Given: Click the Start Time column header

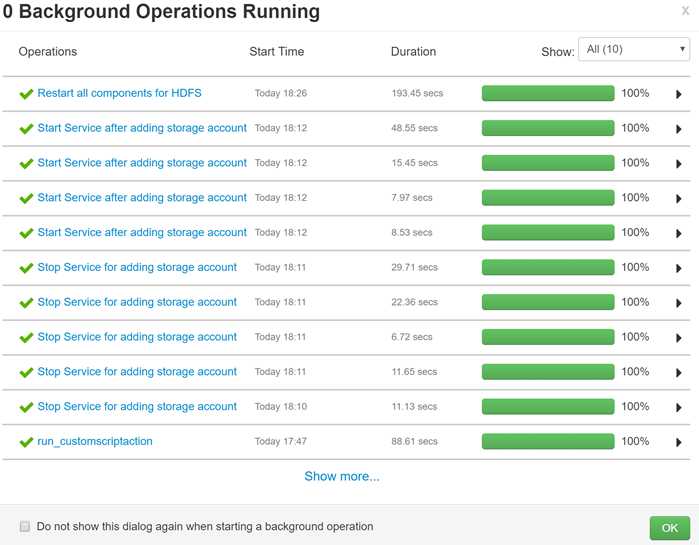Looking at the screenshot, I should [x=276, y=52].
